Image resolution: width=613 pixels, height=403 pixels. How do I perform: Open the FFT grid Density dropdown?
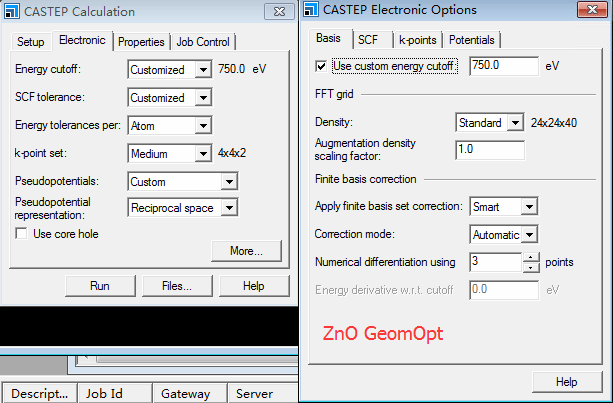click(516, 123)
